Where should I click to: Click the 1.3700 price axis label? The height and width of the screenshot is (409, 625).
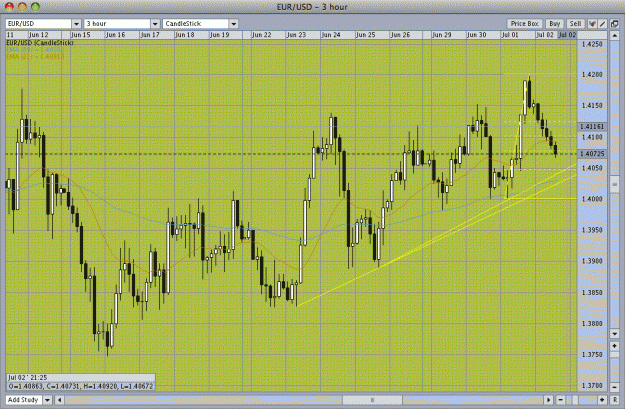592,386
